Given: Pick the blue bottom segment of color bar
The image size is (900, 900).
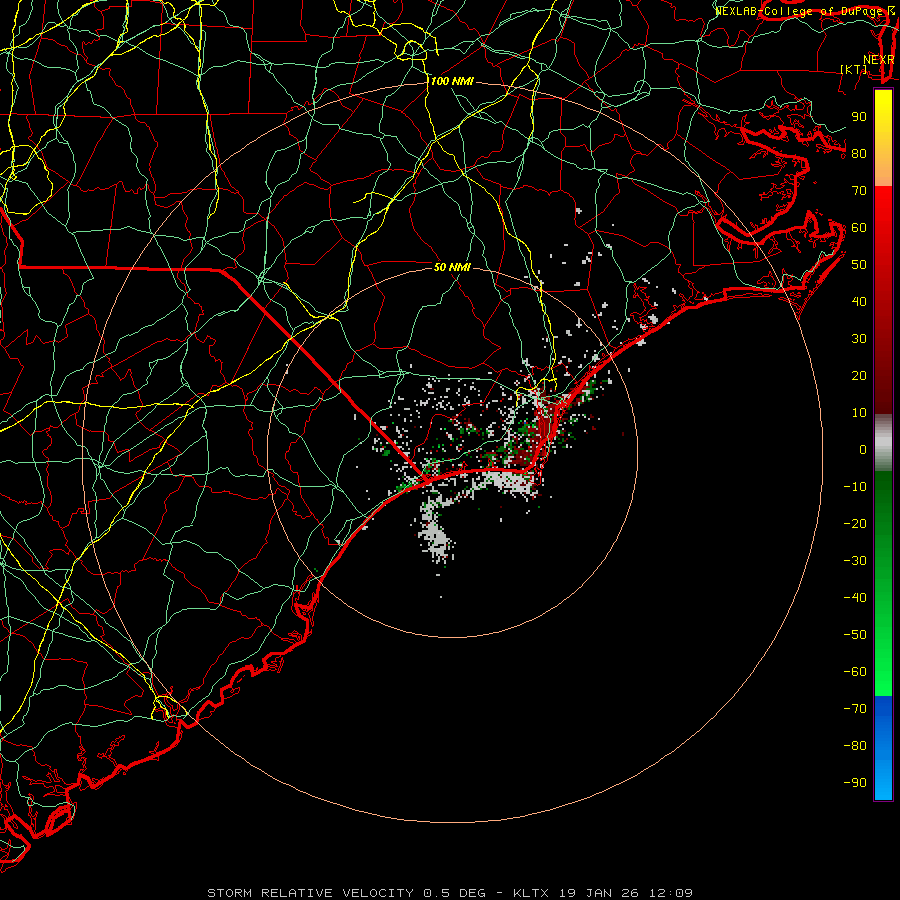Looking at the screenshot, I should (883, 747).
